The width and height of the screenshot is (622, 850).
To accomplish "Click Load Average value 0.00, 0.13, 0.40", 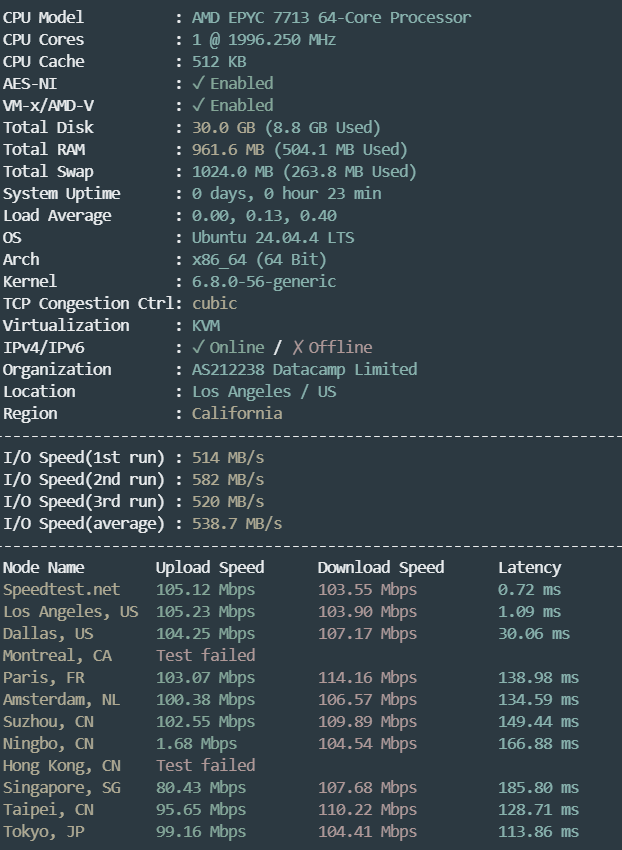I will [264, 216].
